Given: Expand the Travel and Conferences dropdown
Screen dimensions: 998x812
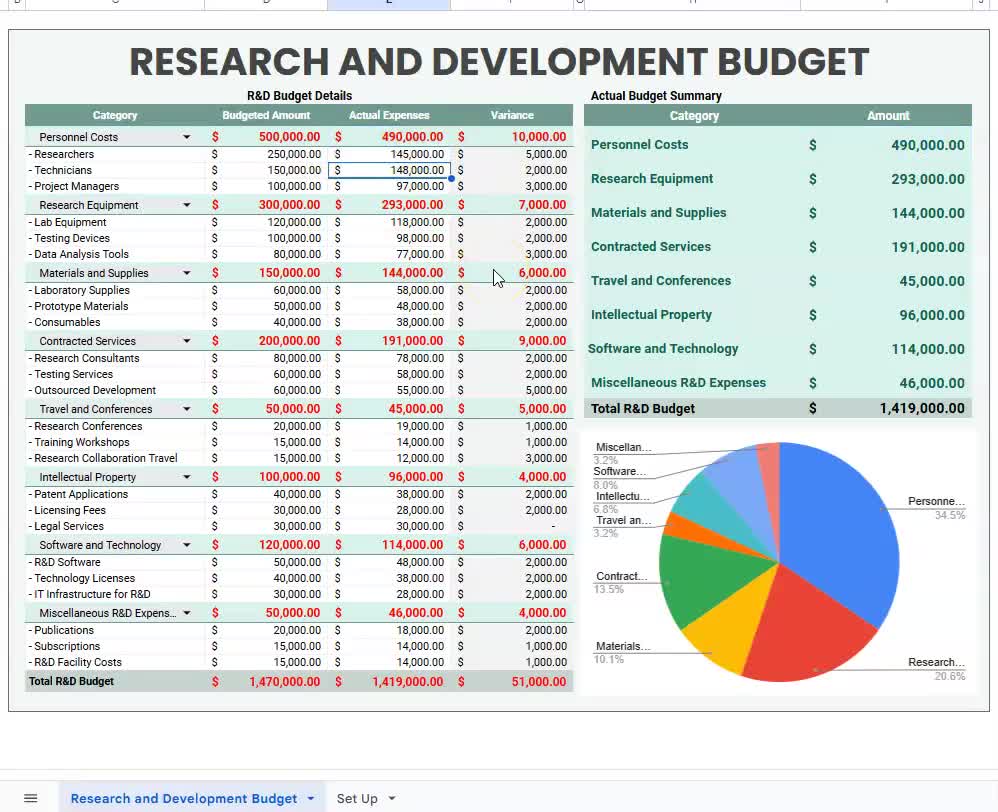Looking at the screenshot, I should [x=187, y=408].
